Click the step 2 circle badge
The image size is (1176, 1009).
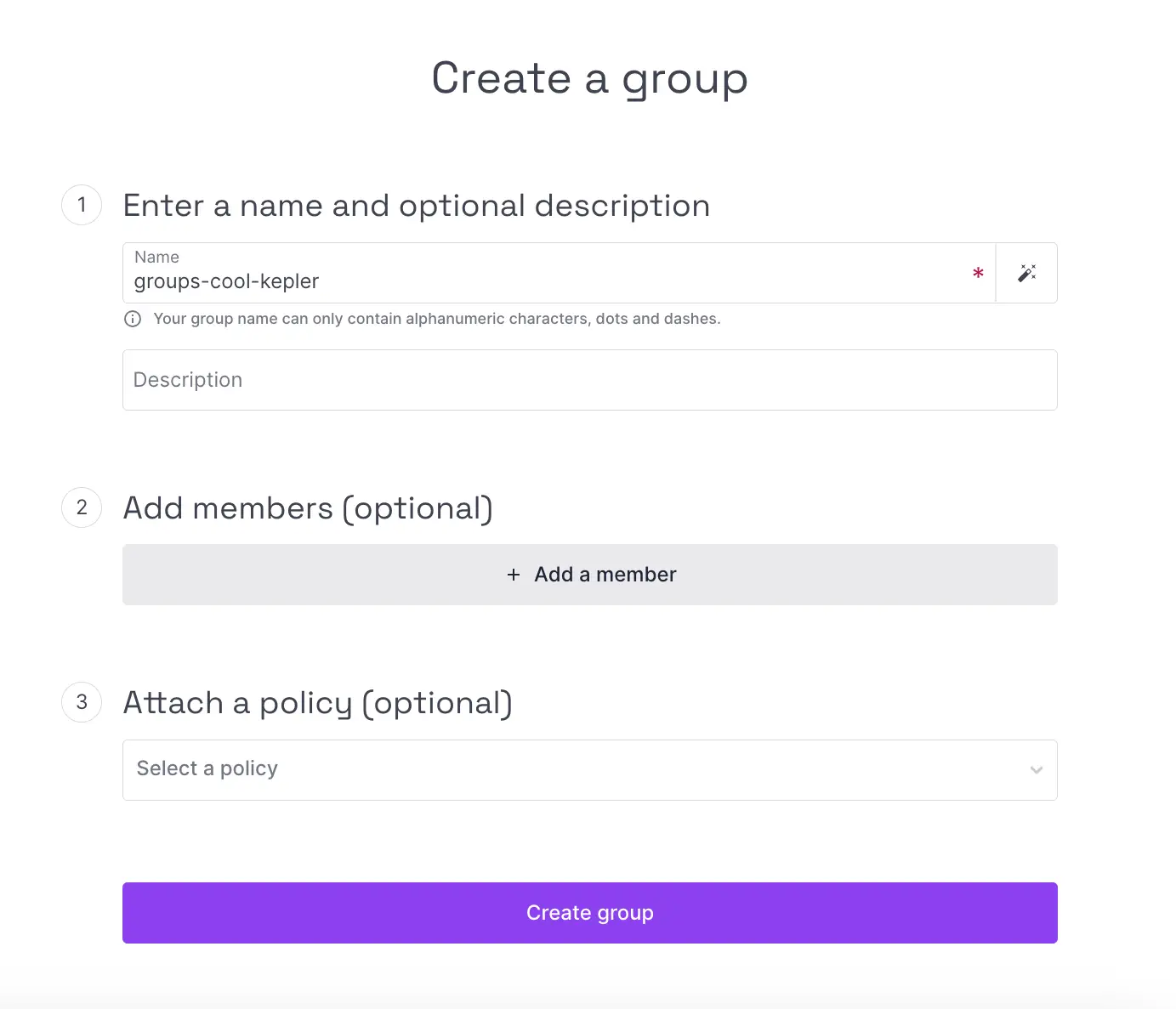(x=82, y=507)
